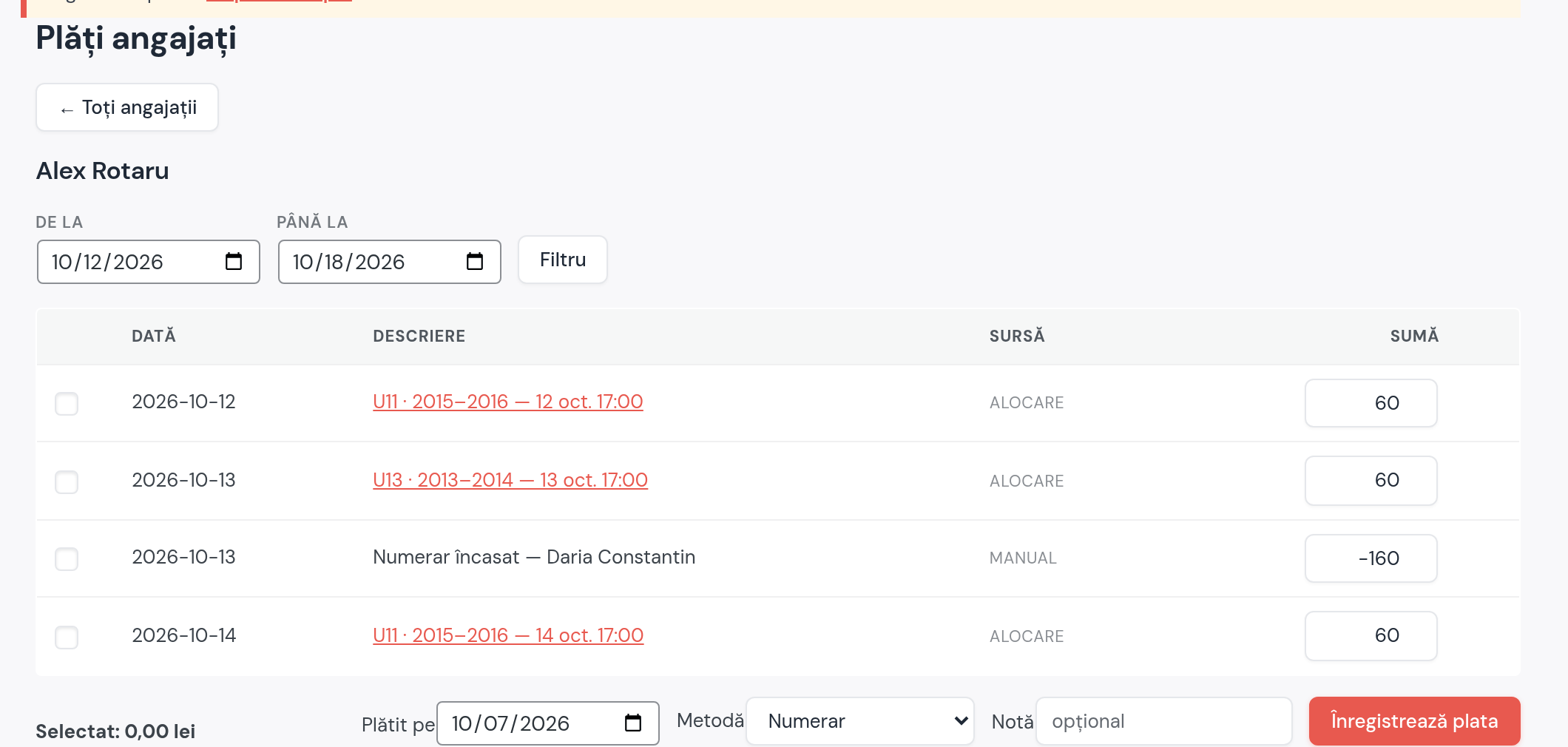Check the Numerar încasat Daria Constantin row
The width and height of the screenshot is (1568, 747).
pyautogui.click(x=67, y=558)
